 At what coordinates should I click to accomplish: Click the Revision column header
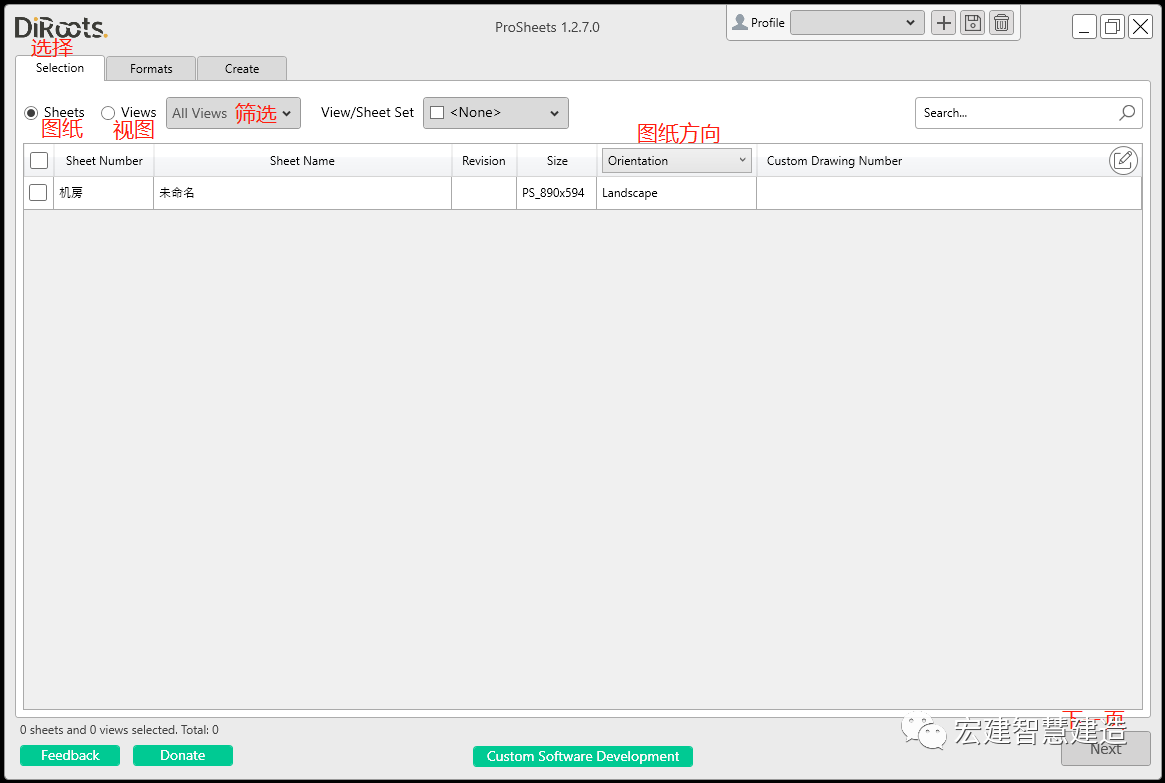click(484, 160)
